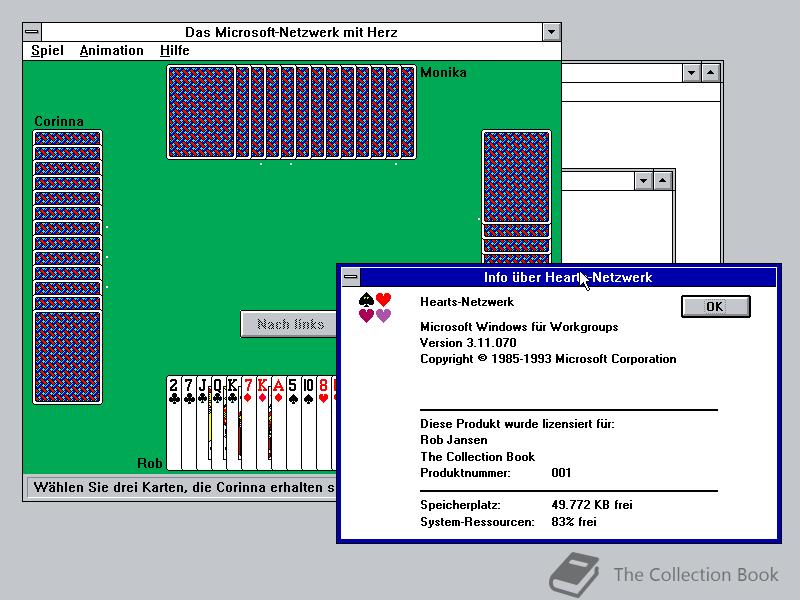This screenshot has height=600, width=800.
Task: Click the 'Das Microsoft-Netzwerk mit Herz' title bar
Action: tap(291, 32)
